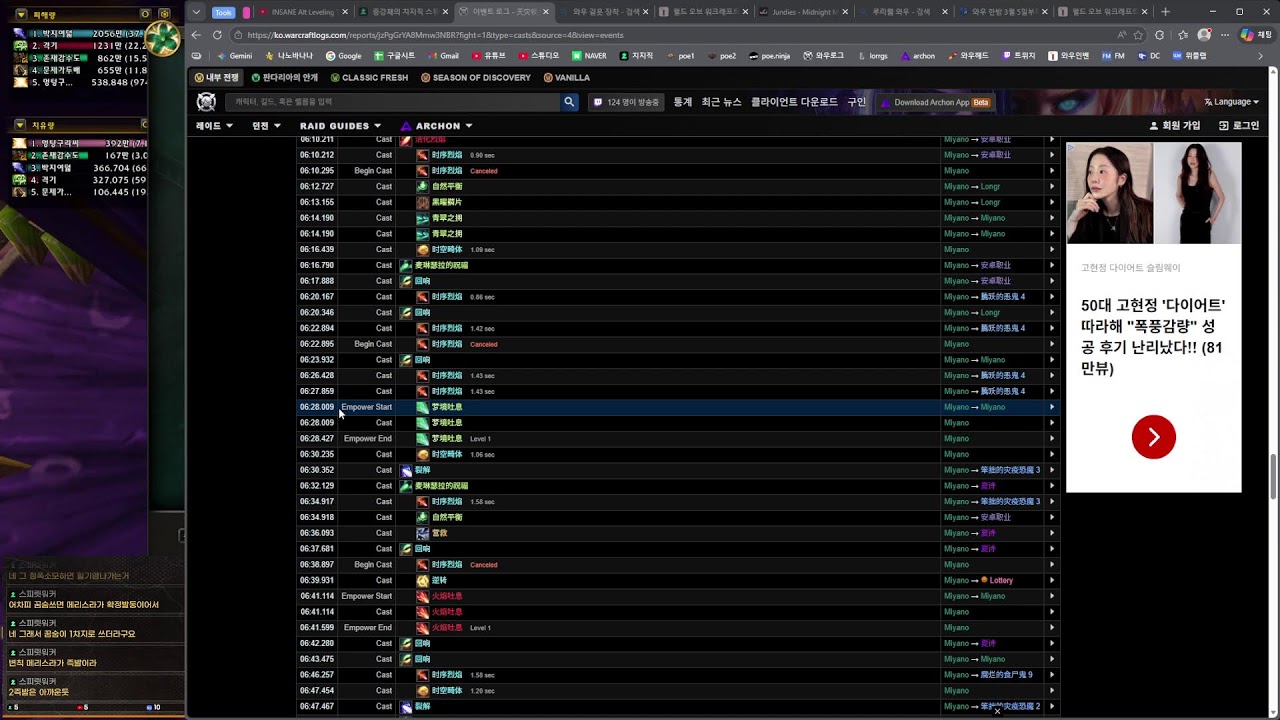Expand the 던전 dropdown menu
1280x720 pixels.
click(266, 126)
